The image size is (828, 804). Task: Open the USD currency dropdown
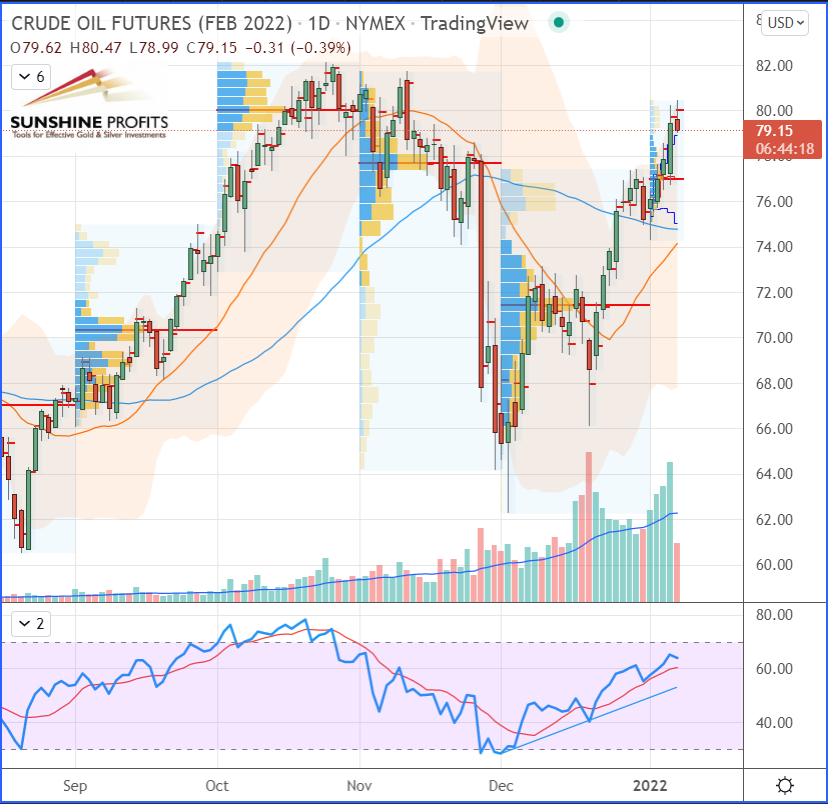point(785,23)
